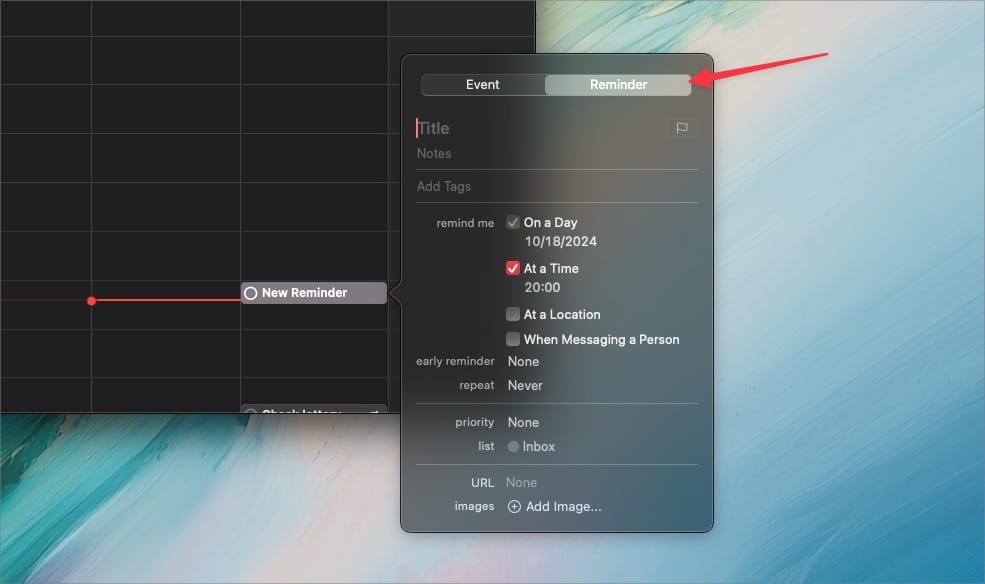
Task: Click the flag icon beside the Title field
Action: (x=681, y=127)
